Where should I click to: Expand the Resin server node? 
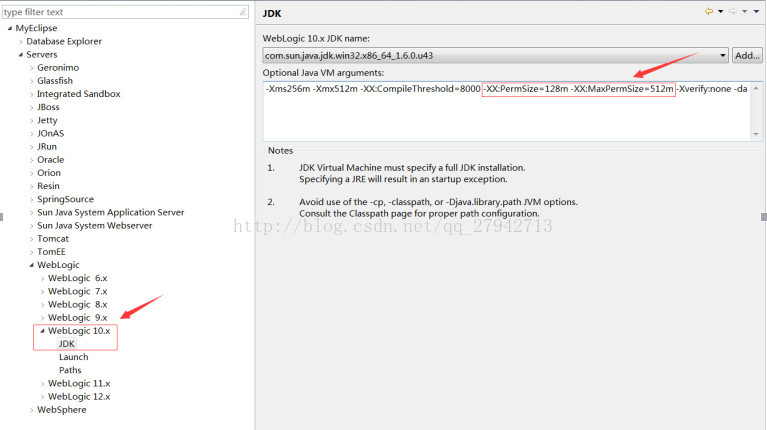point(31,187)
